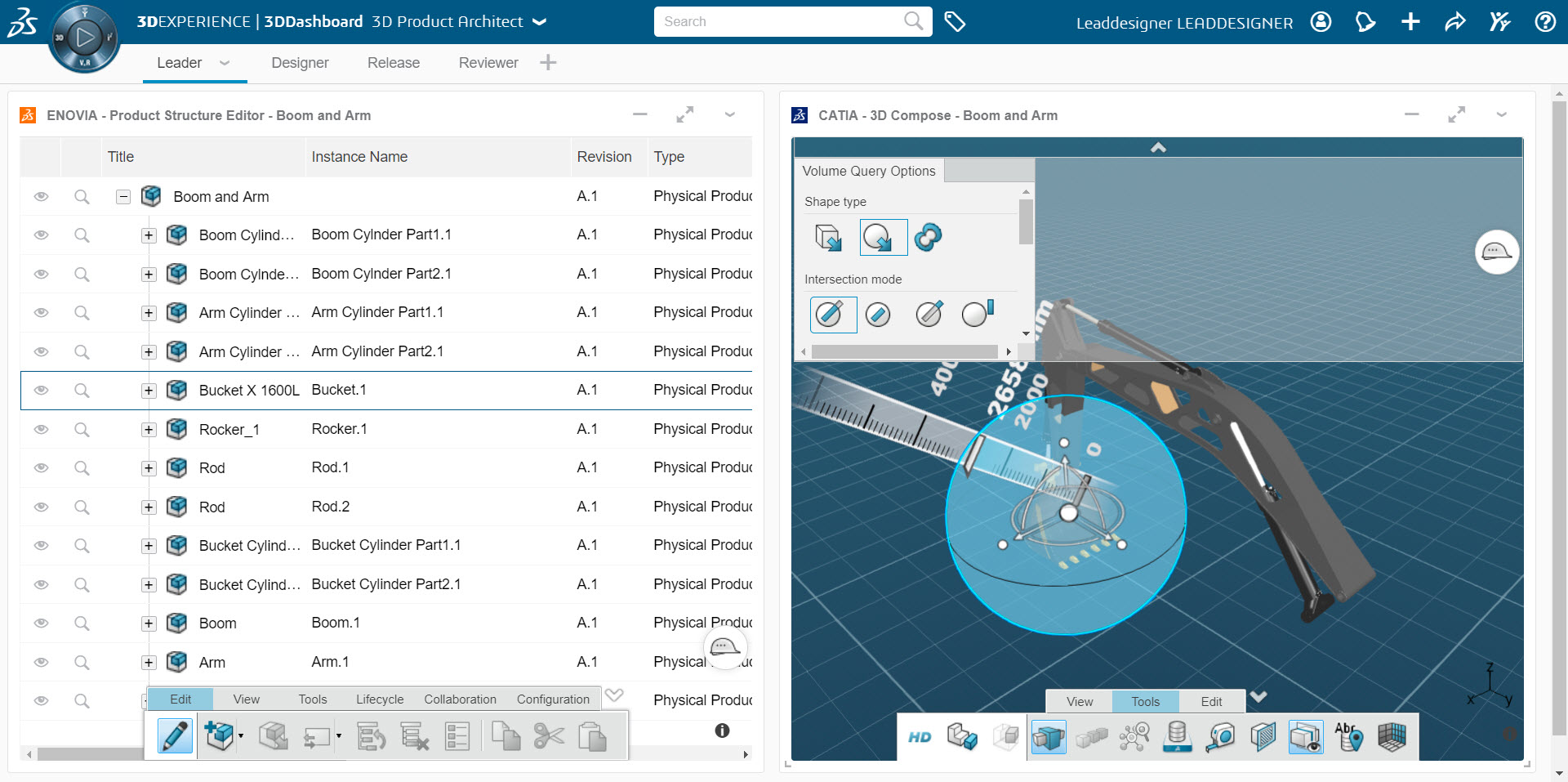Toggle visibility eye for Arm.1 row
Image resolution: width=1568 pixels, height=782 pixels.
[x=41, y=663]
